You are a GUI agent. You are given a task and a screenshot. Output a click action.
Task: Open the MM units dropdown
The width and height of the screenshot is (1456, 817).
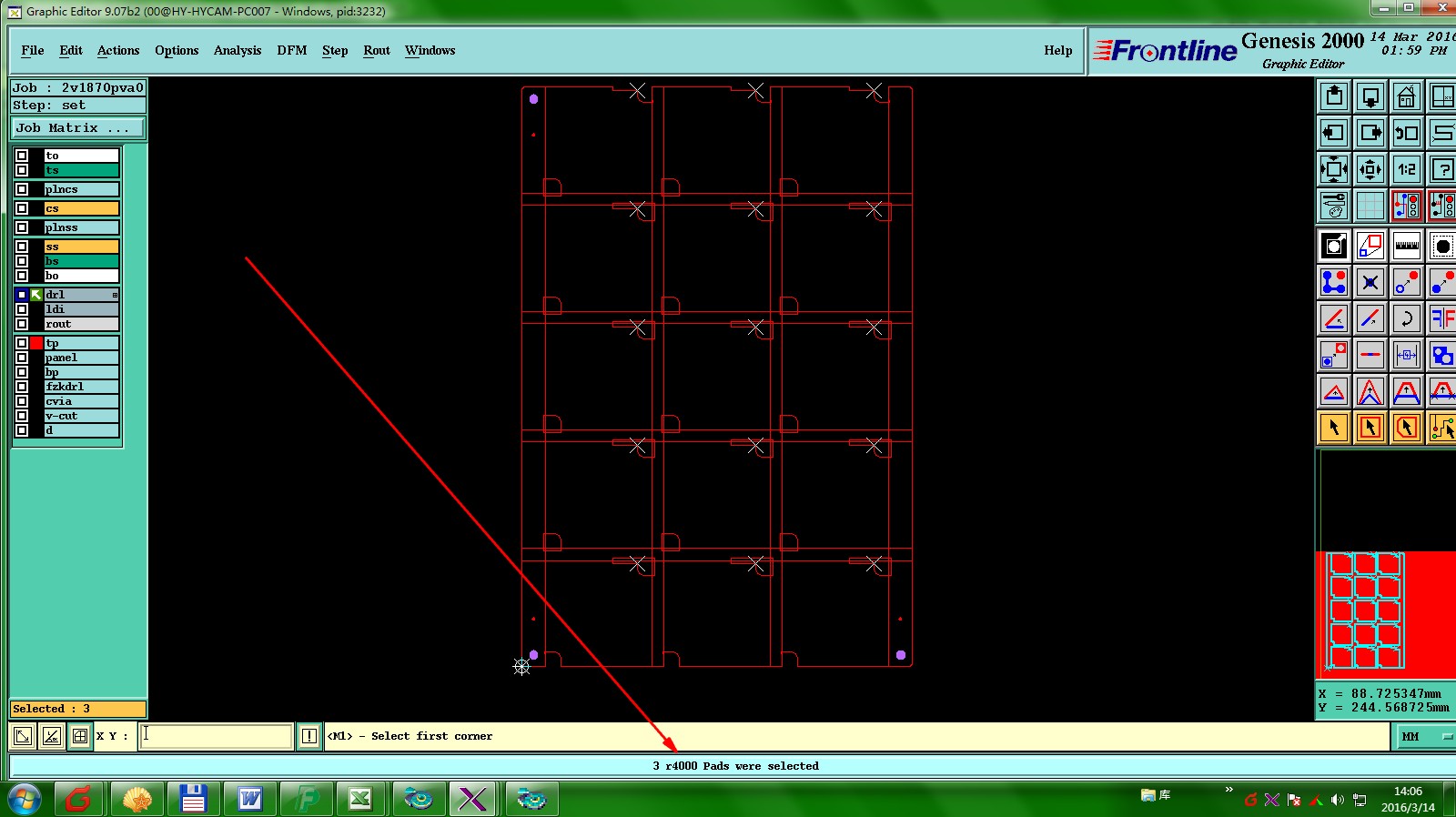pos(1425,736)
